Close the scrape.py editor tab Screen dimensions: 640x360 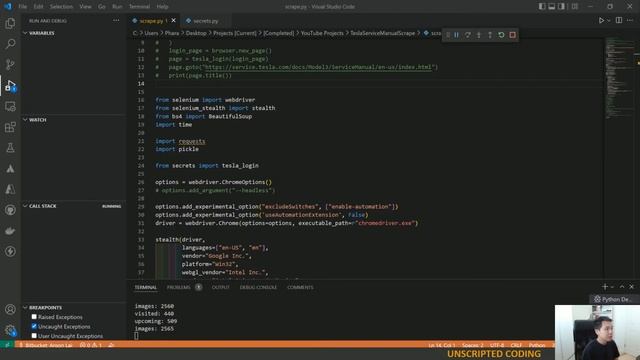(173, 20)
